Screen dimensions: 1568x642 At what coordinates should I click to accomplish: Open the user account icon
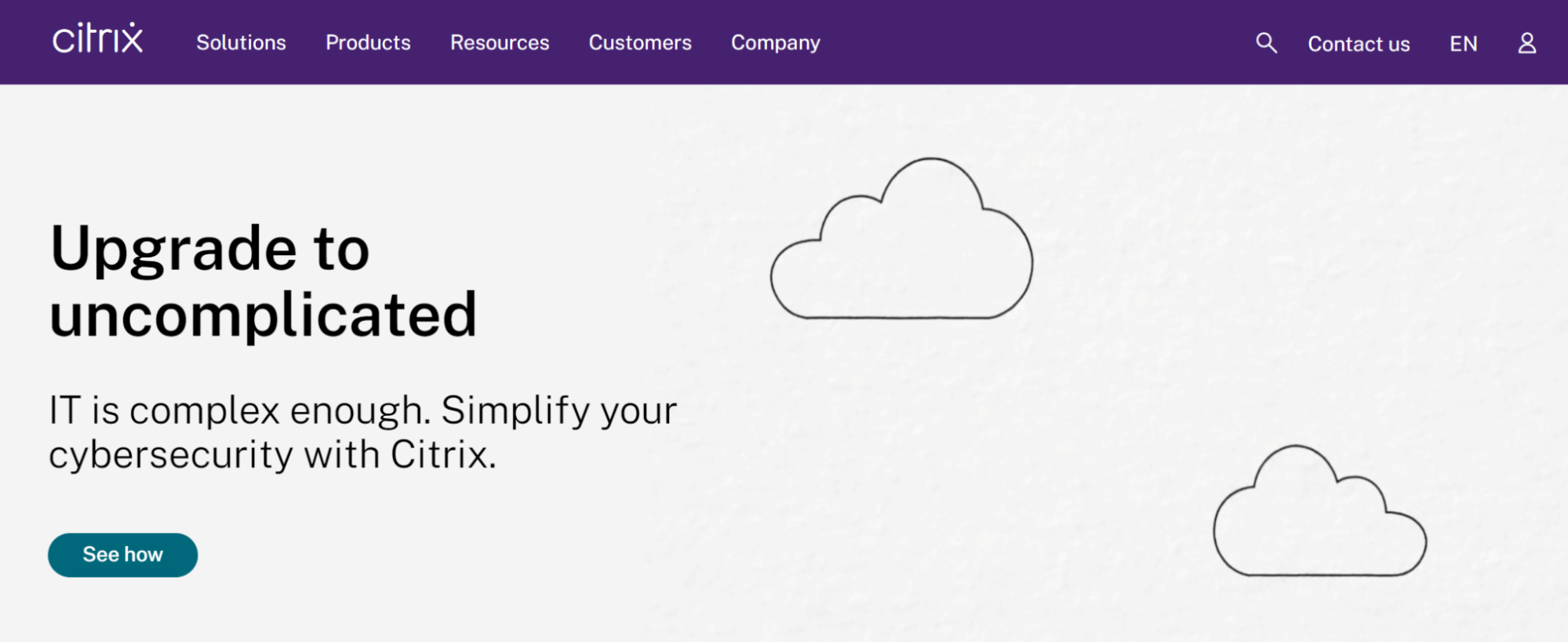(x=1526, y=42)
